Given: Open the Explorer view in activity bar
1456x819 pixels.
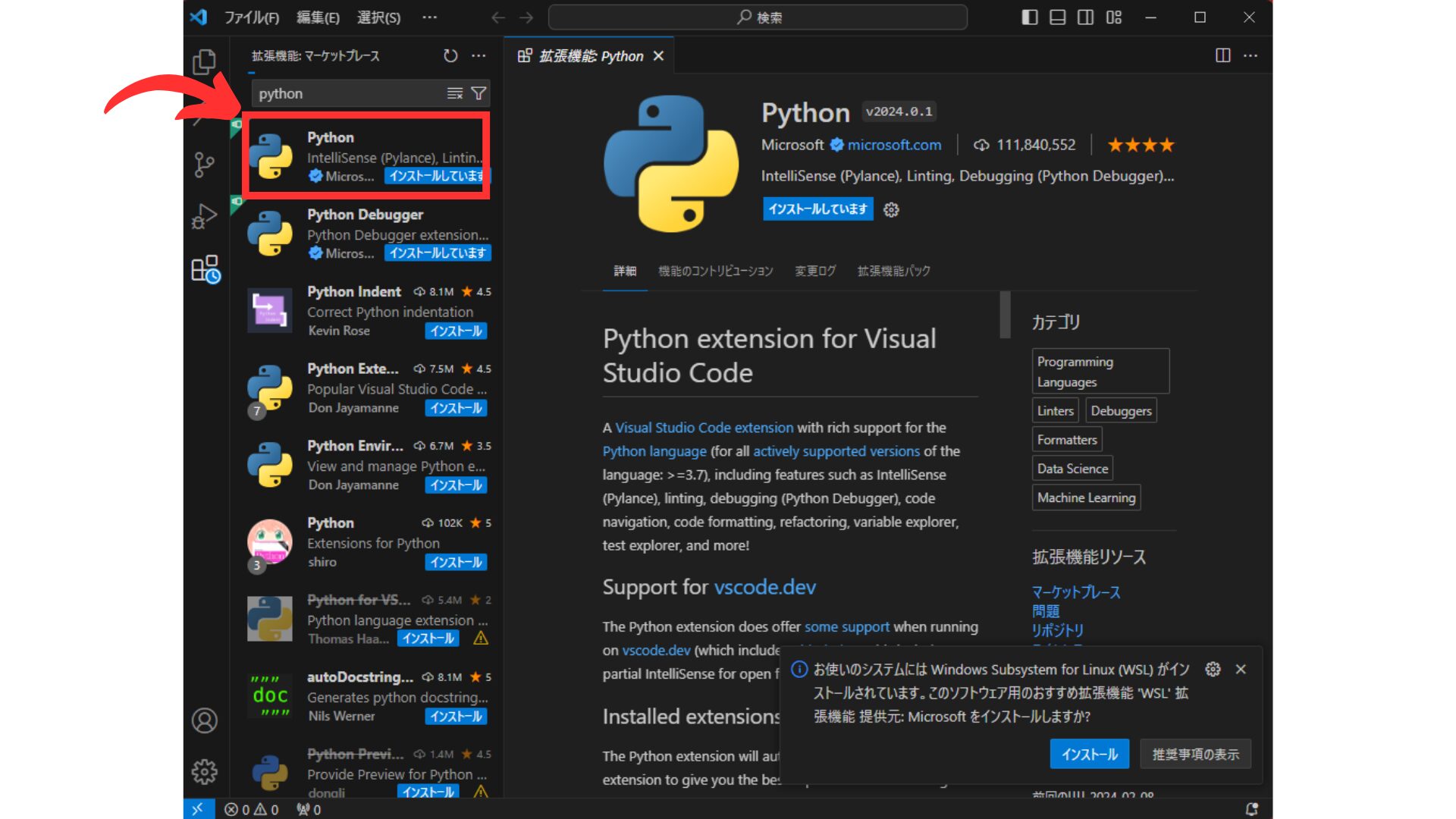Looking at the screenshot, I should (204, 62).
